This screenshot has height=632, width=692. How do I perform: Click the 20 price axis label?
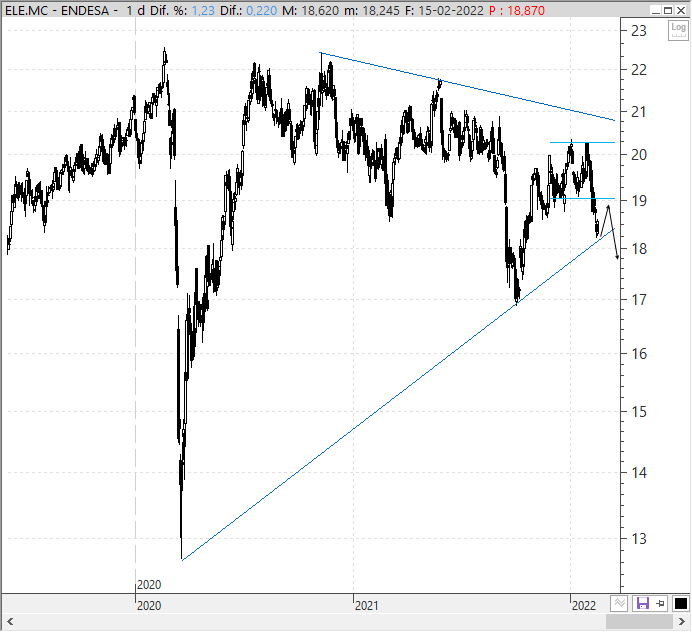click(x=639, y=154)
